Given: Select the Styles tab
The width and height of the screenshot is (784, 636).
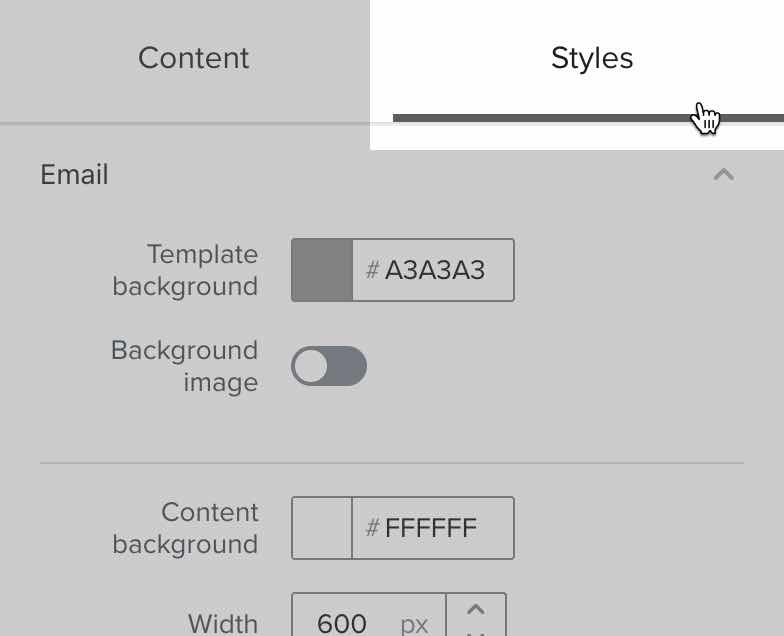Looking at the screenshot, I should click(591, 58).
